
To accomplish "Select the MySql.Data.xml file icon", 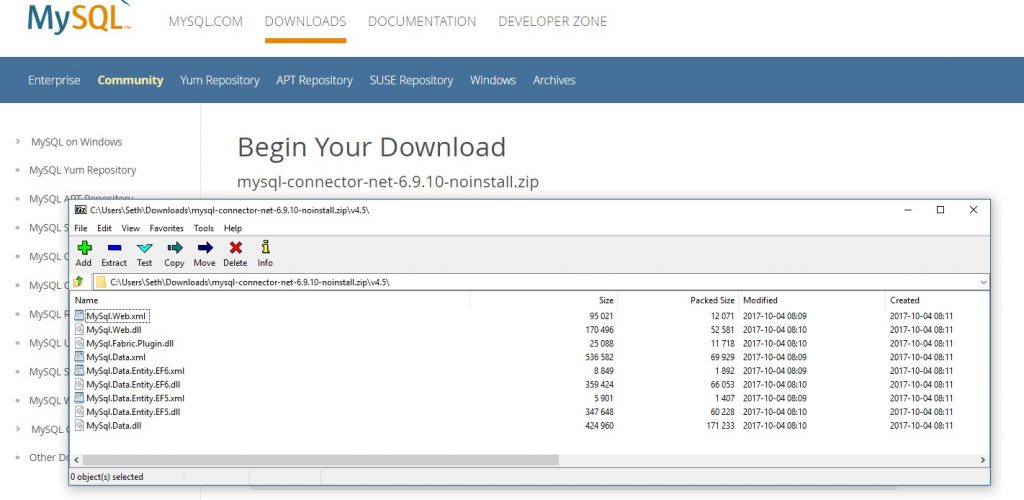I will pos(79,357).
